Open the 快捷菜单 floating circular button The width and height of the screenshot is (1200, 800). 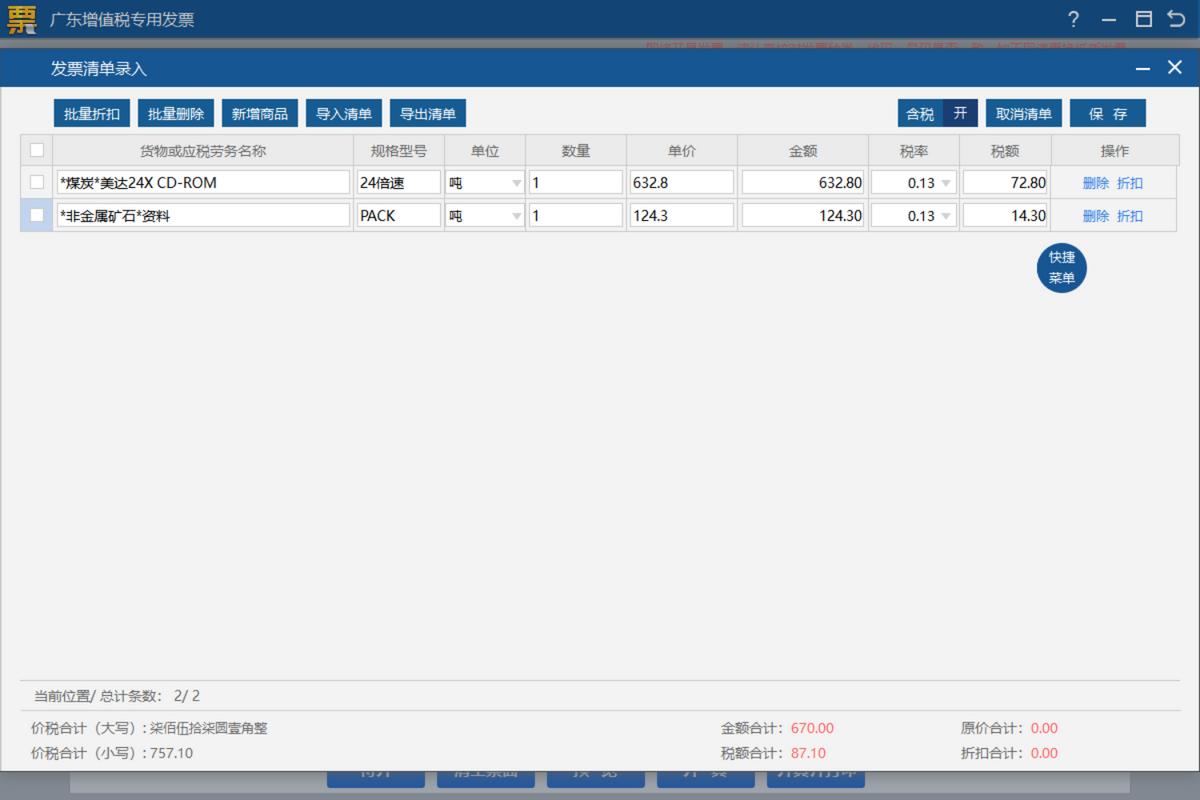coord(1061,267)
